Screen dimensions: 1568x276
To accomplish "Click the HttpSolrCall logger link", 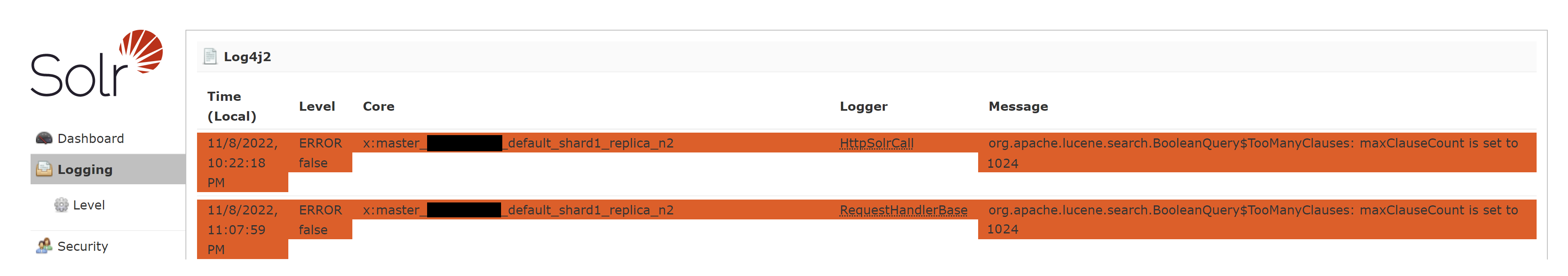I will (877, 143).
